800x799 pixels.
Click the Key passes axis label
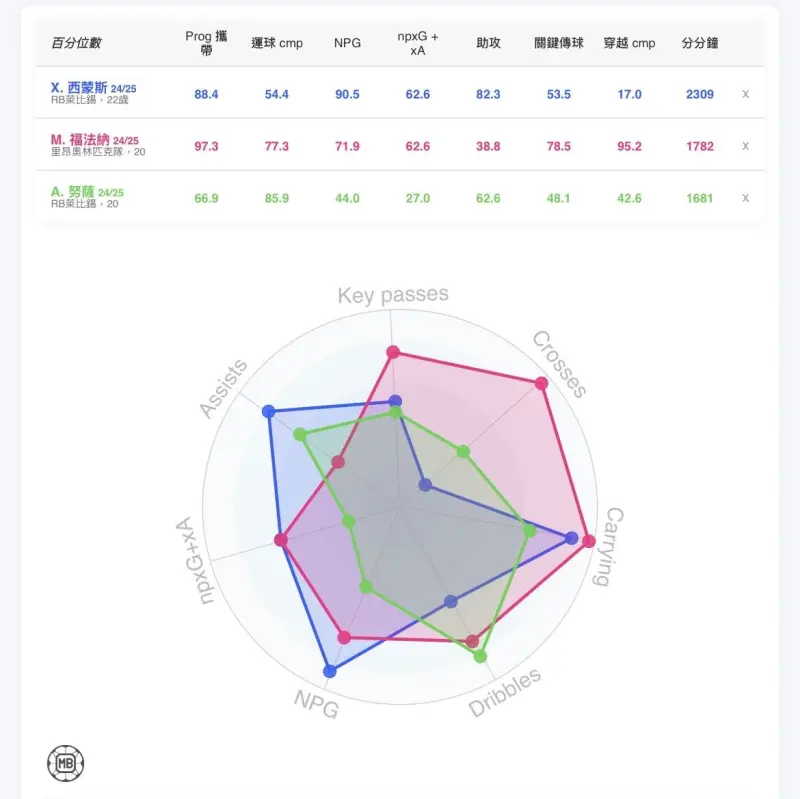(x=393, y=294)
